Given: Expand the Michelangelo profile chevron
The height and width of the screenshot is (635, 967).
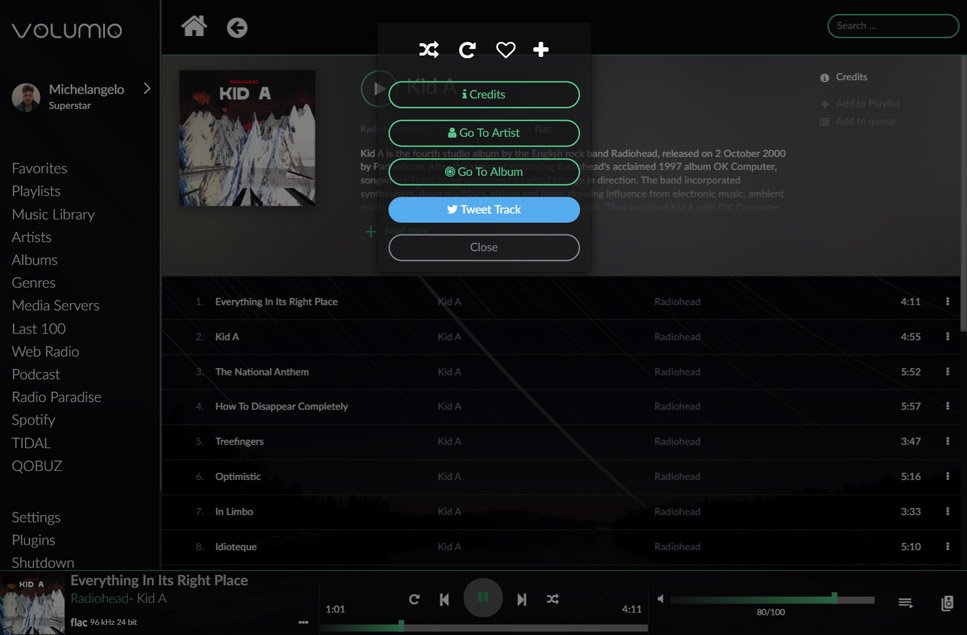Looking at the screenshot, I should pyautogui.click(x=147, y=88).
